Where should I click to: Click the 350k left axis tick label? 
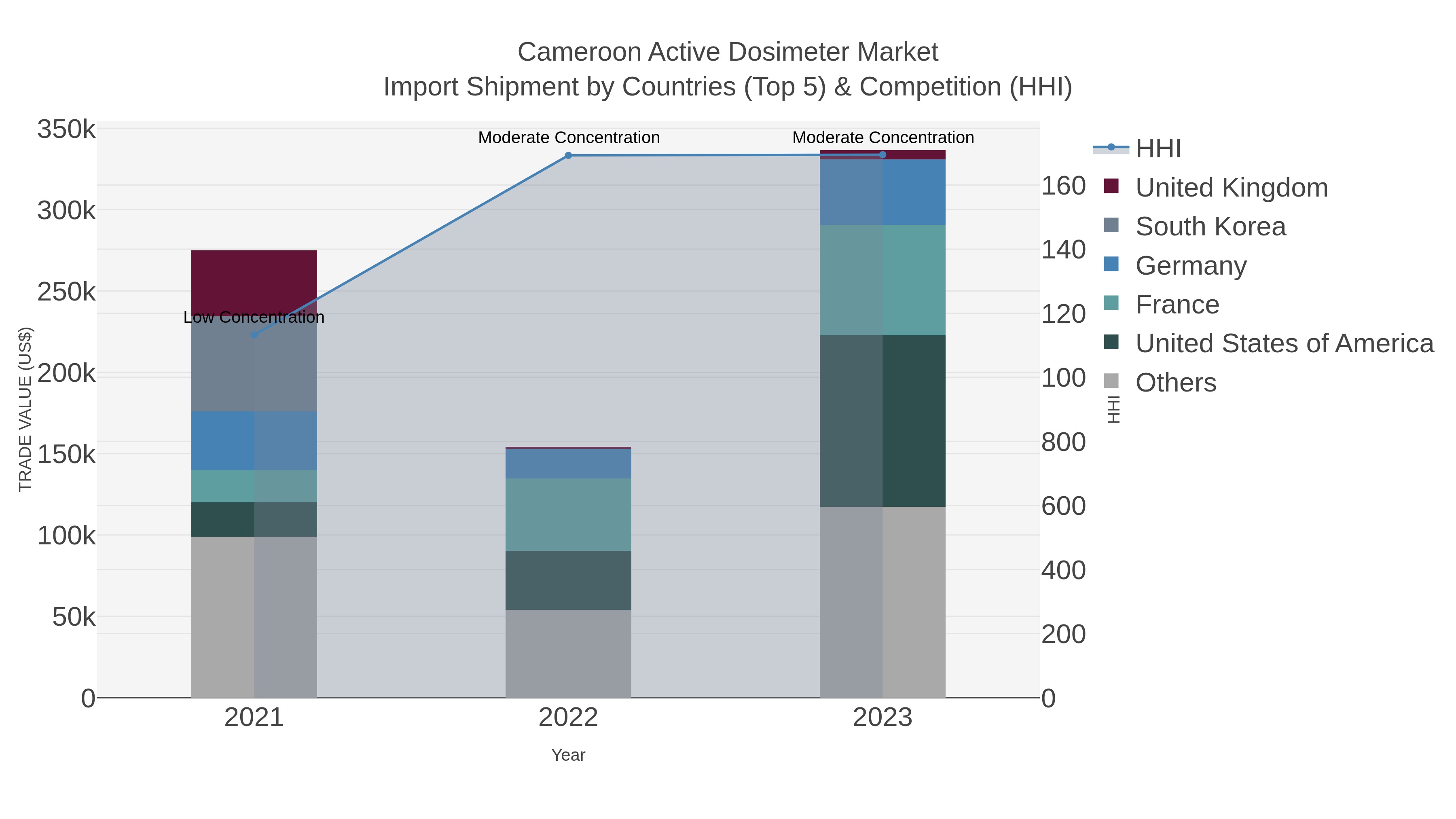(67, 129)
